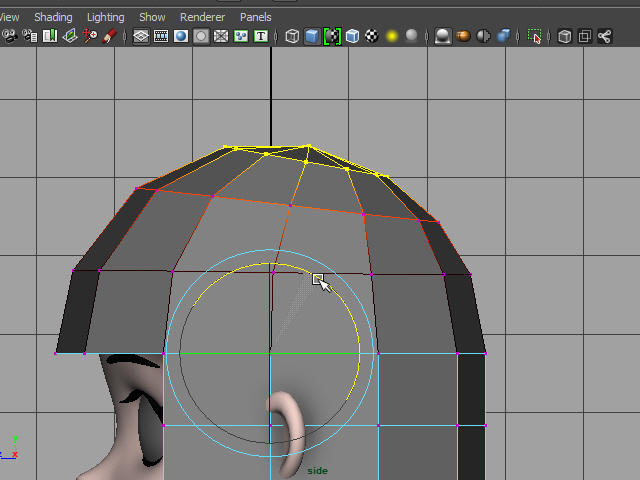Click the Image Plane icon
640x480 pixels.
(70, 36)
